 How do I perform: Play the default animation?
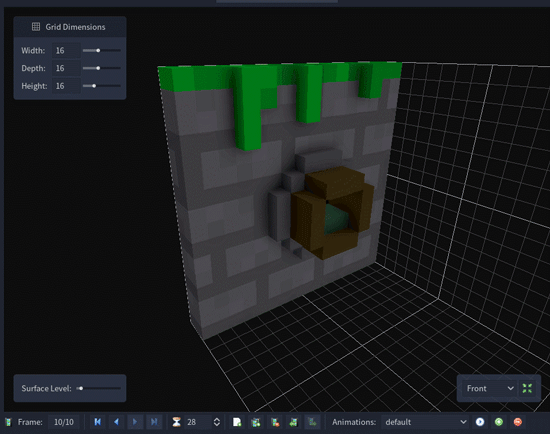480,422
